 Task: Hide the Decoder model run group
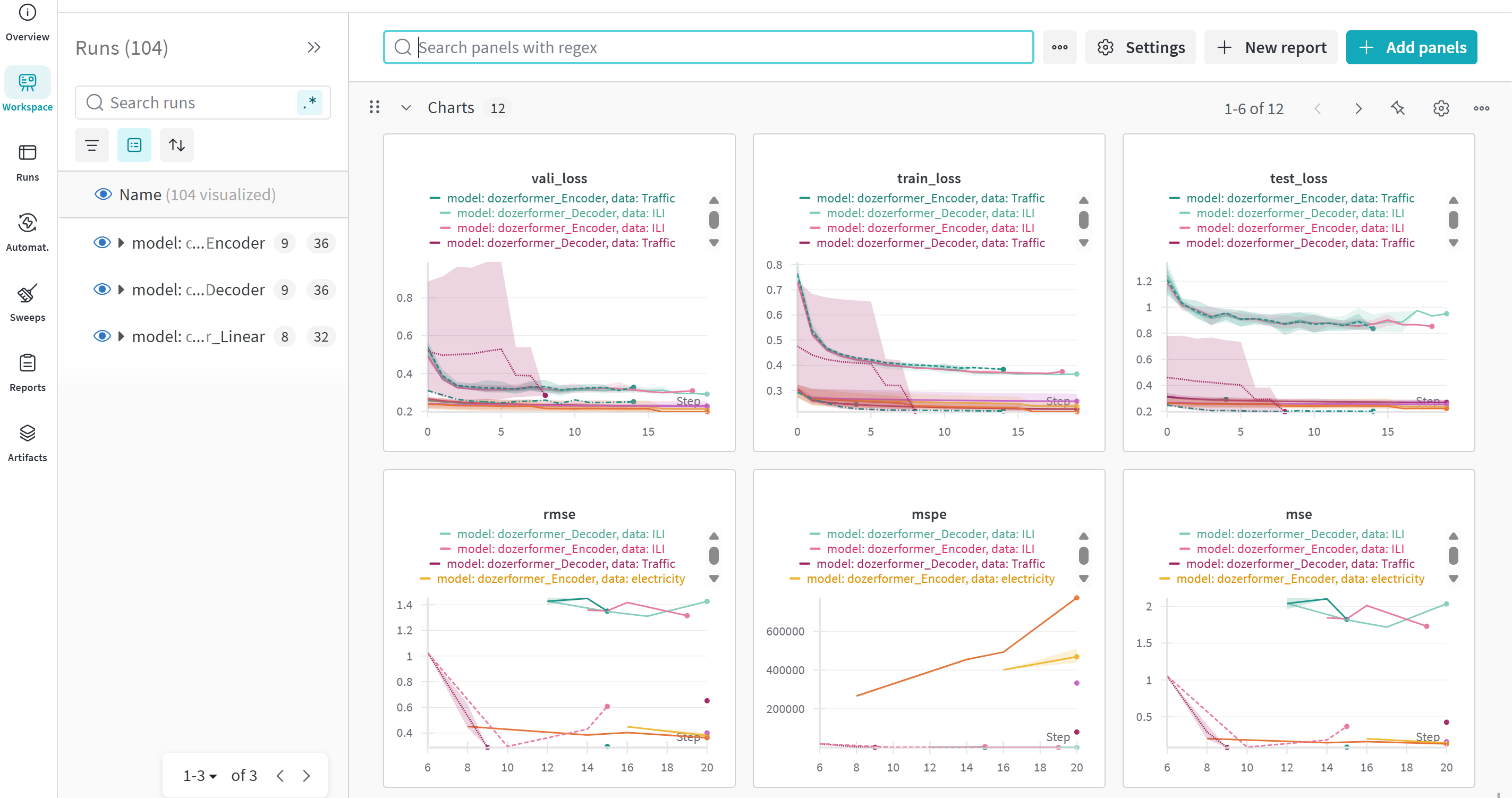pos(102,289)
